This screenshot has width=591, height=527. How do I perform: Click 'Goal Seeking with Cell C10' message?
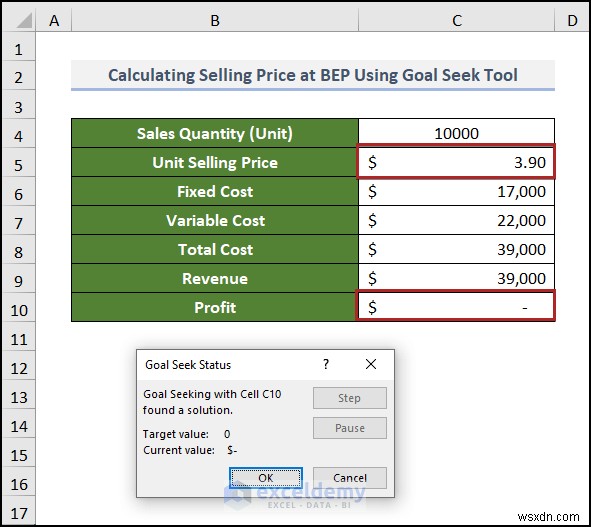[212, 402]
